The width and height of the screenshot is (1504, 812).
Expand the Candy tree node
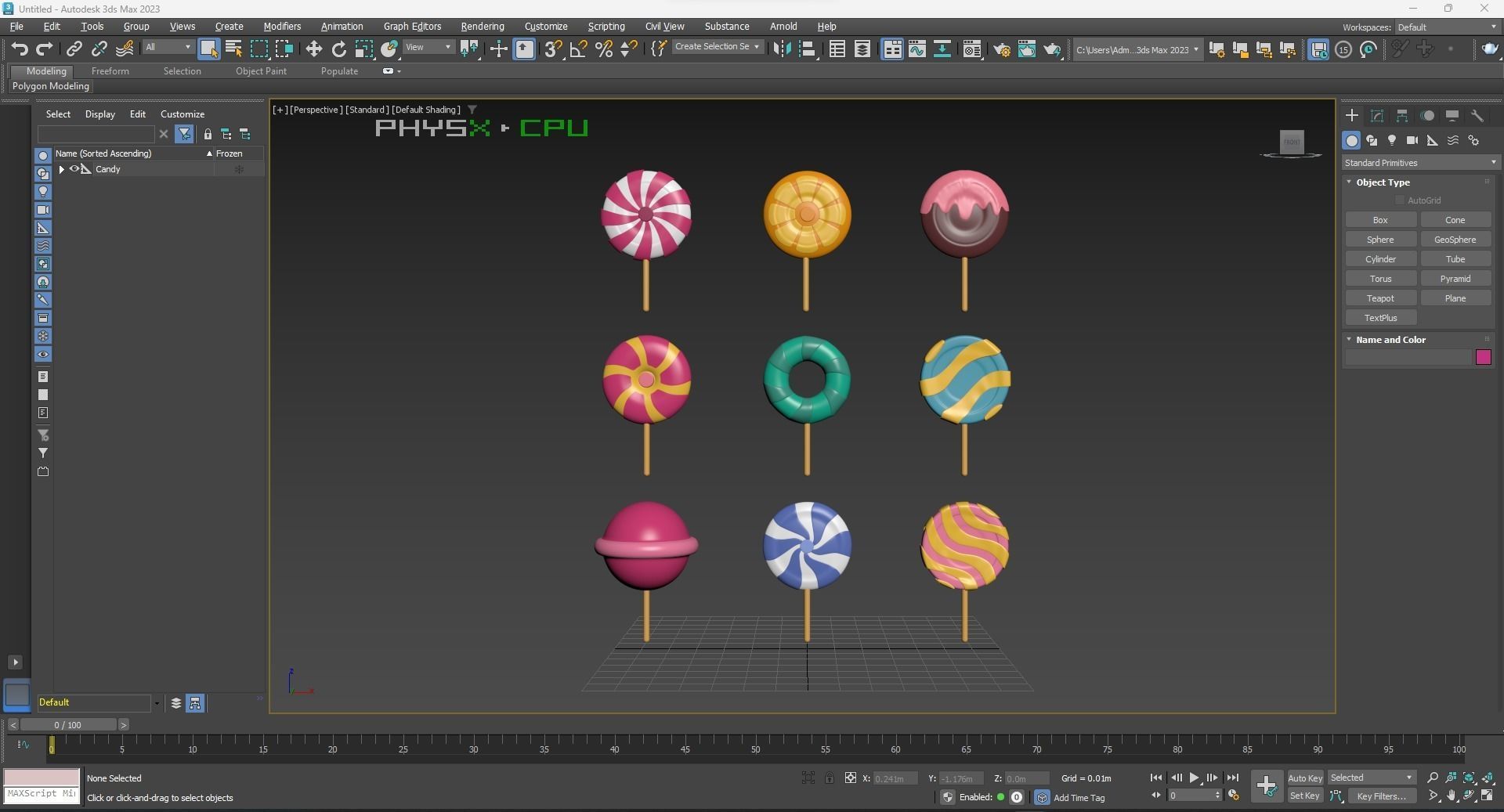pos(62,169)
